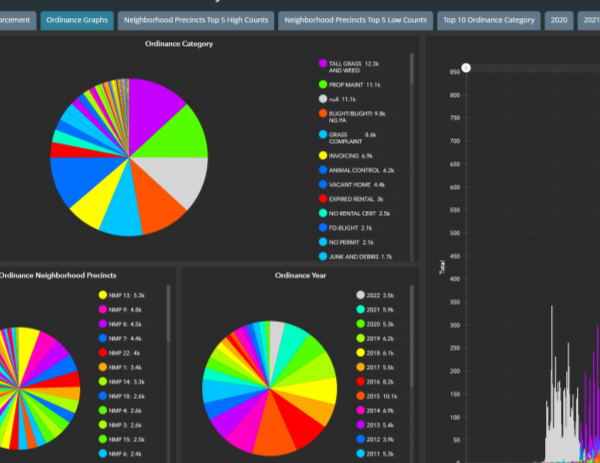Toggle INVOICING 6.9k legend entry
This screenshot has width=600, height=463.
pos(346,156)
